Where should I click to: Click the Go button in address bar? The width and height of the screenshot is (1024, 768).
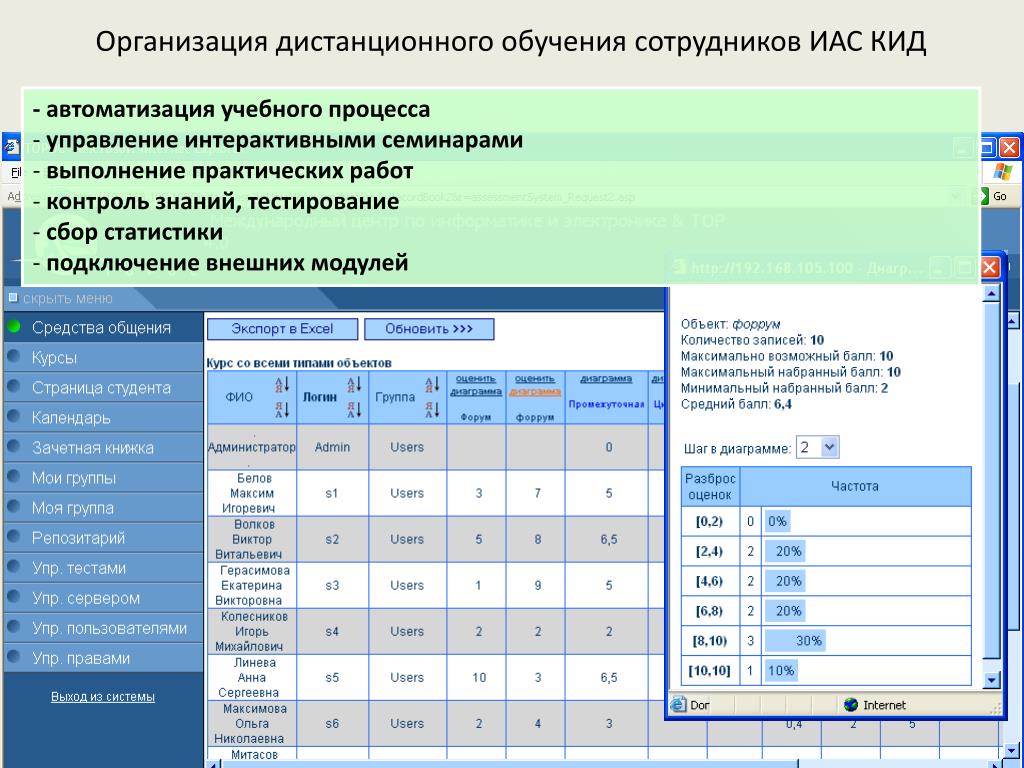(x=993, y=196)
